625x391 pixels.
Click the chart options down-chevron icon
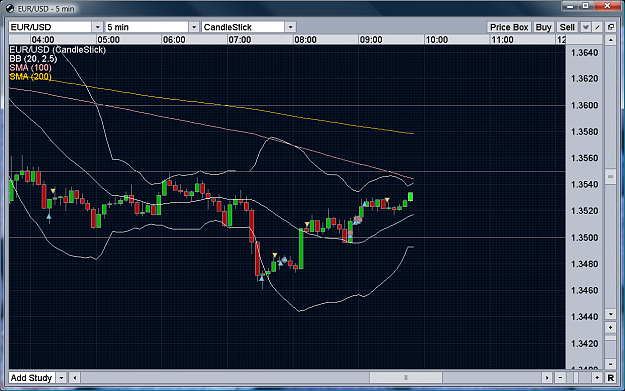[586, 27]
